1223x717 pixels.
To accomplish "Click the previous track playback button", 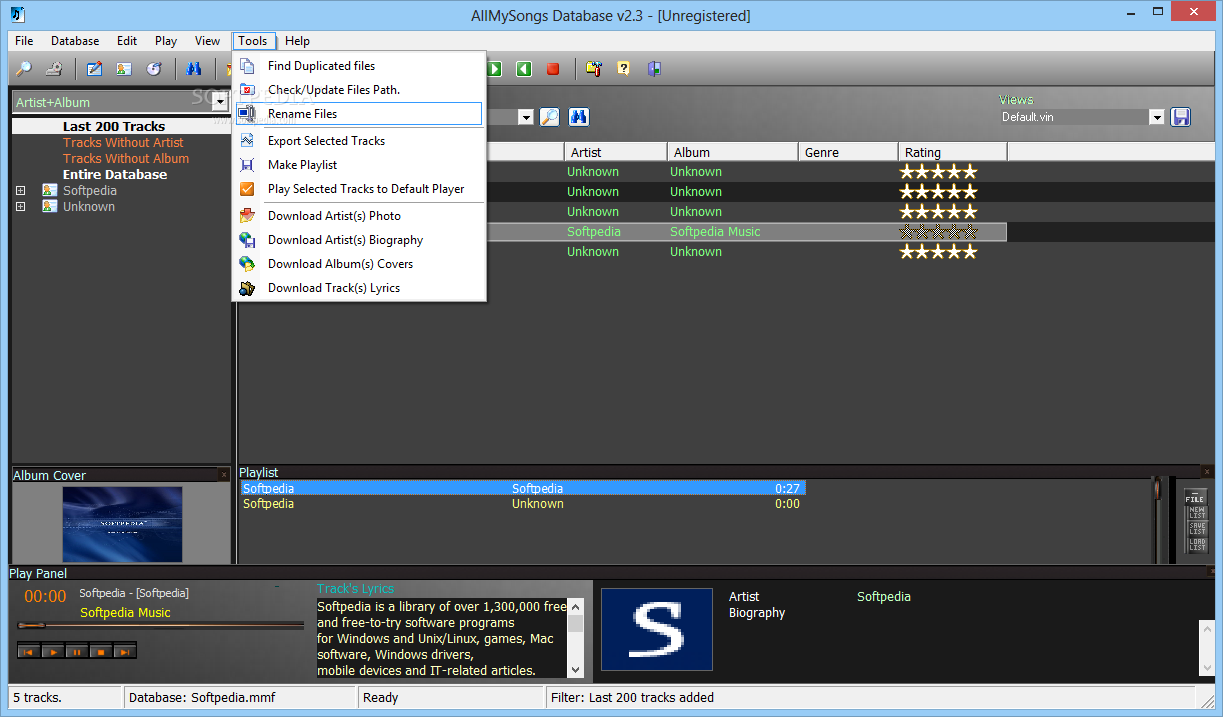I will tap(29, 651).
